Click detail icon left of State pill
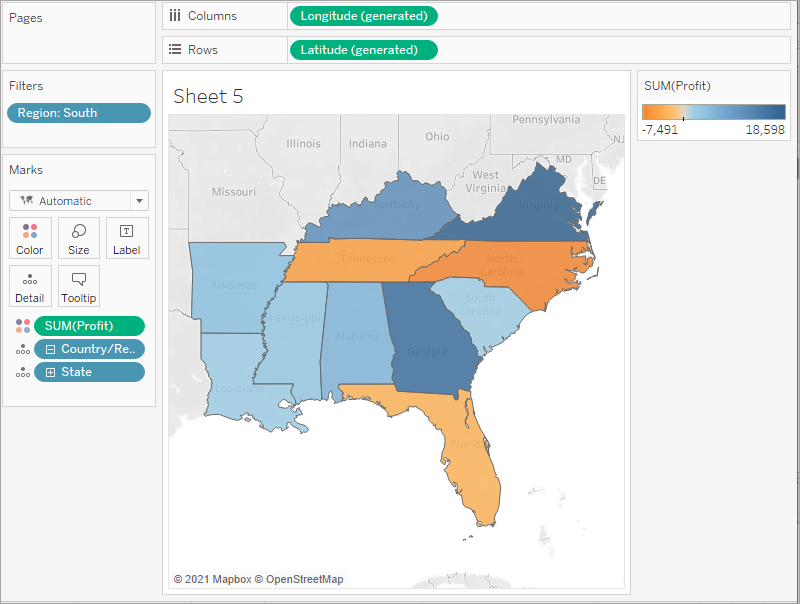Screen dimensions: 800x604 (x=22, y=372)
